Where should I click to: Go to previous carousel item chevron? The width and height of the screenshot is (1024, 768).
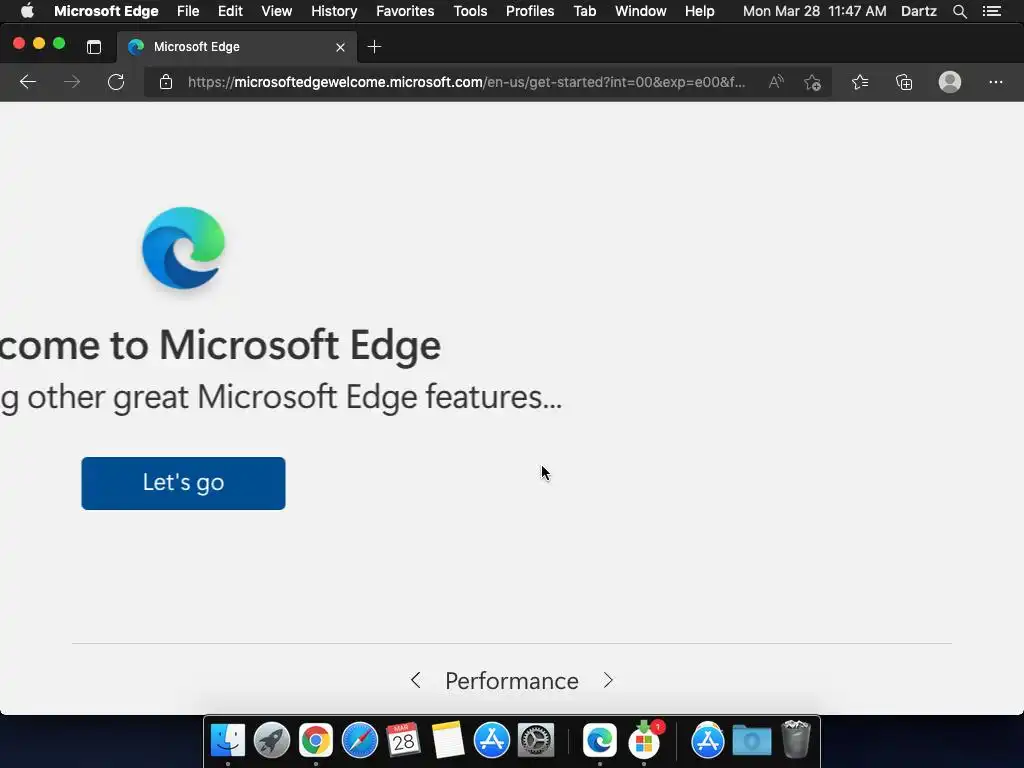pyautogui.click(x=415, y=680)
